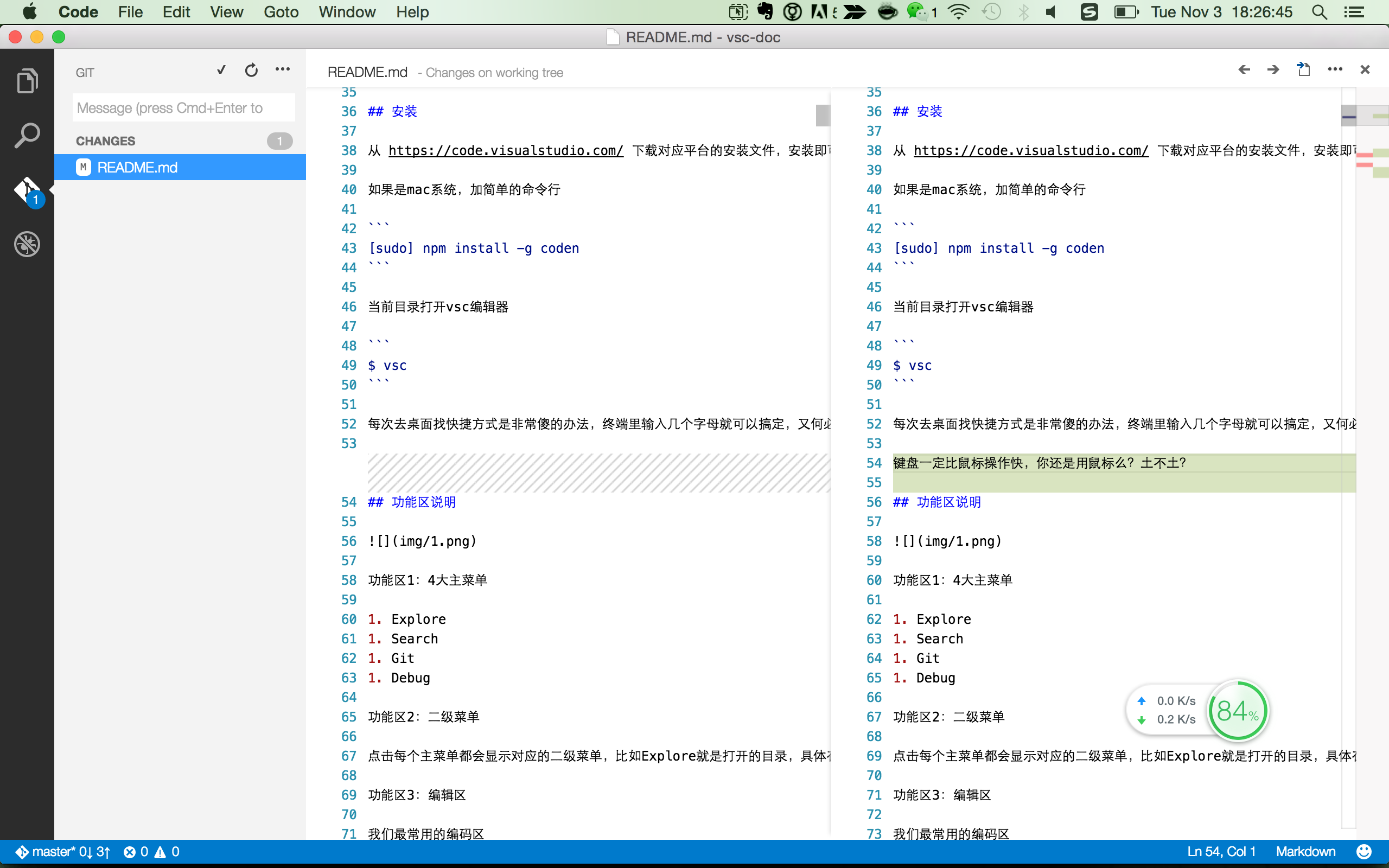
Task: Open the source file from diff
Action: pyautogui.click(x=1303, y=70)
